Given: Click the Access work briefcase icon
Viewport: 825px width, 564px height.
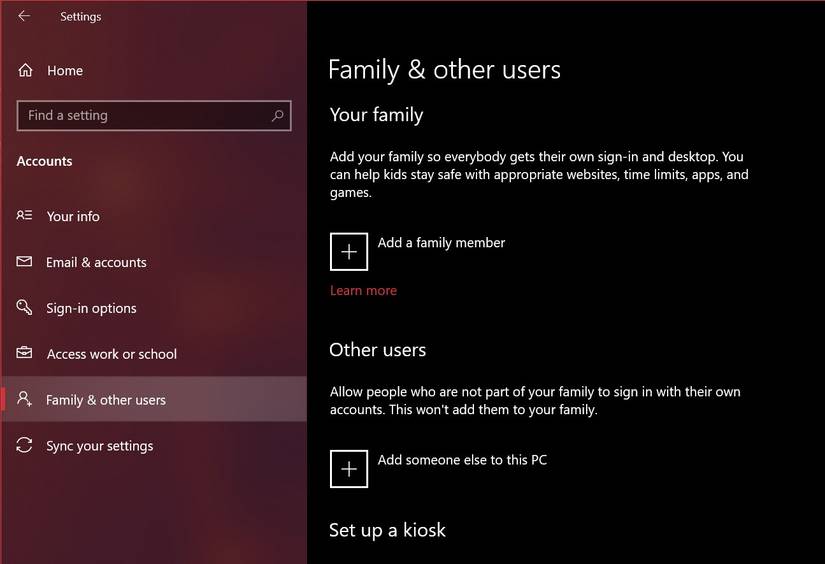Looking at the screenshot, I should tap(25, 354).
